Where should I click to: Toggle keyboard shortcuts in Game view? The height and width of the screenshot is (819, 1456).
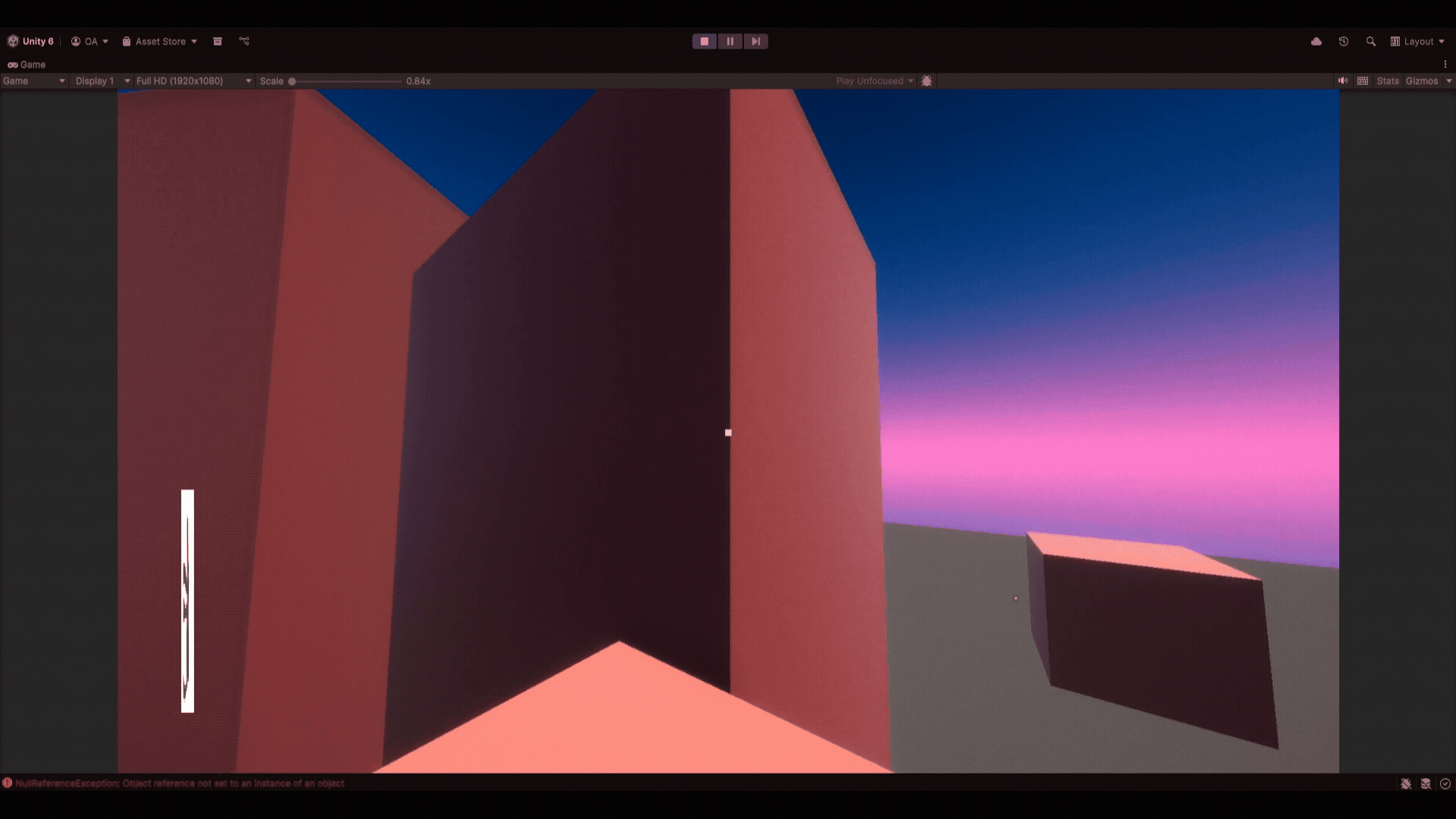click(x=1363, y=81)
